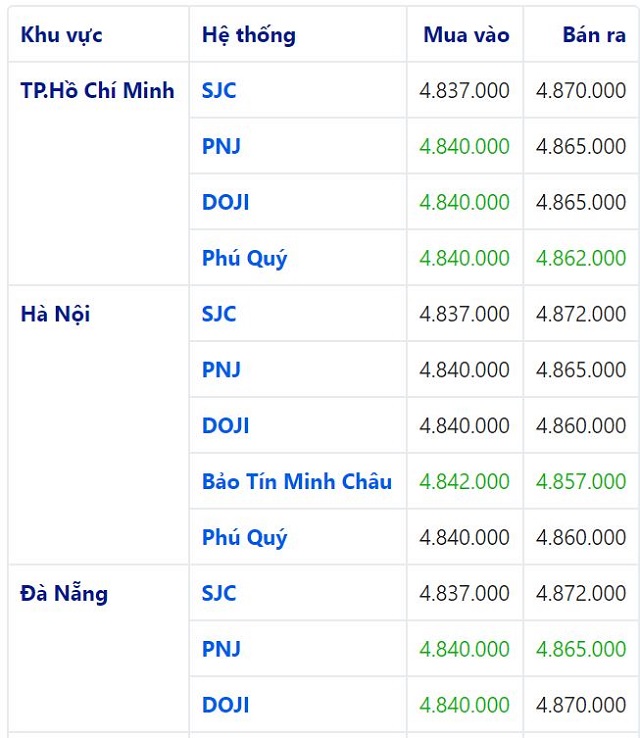This screenshot has width=640, height=738.
Task: Open the DOJI link in the Đà Nẵng section
Action: coord(225,705)
